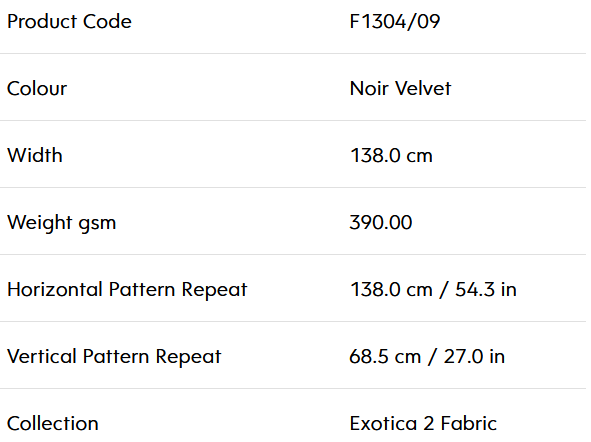Click the Collection label
This screenshot has height=442, width=591.
pyautogui.click(x=53, y=424)
